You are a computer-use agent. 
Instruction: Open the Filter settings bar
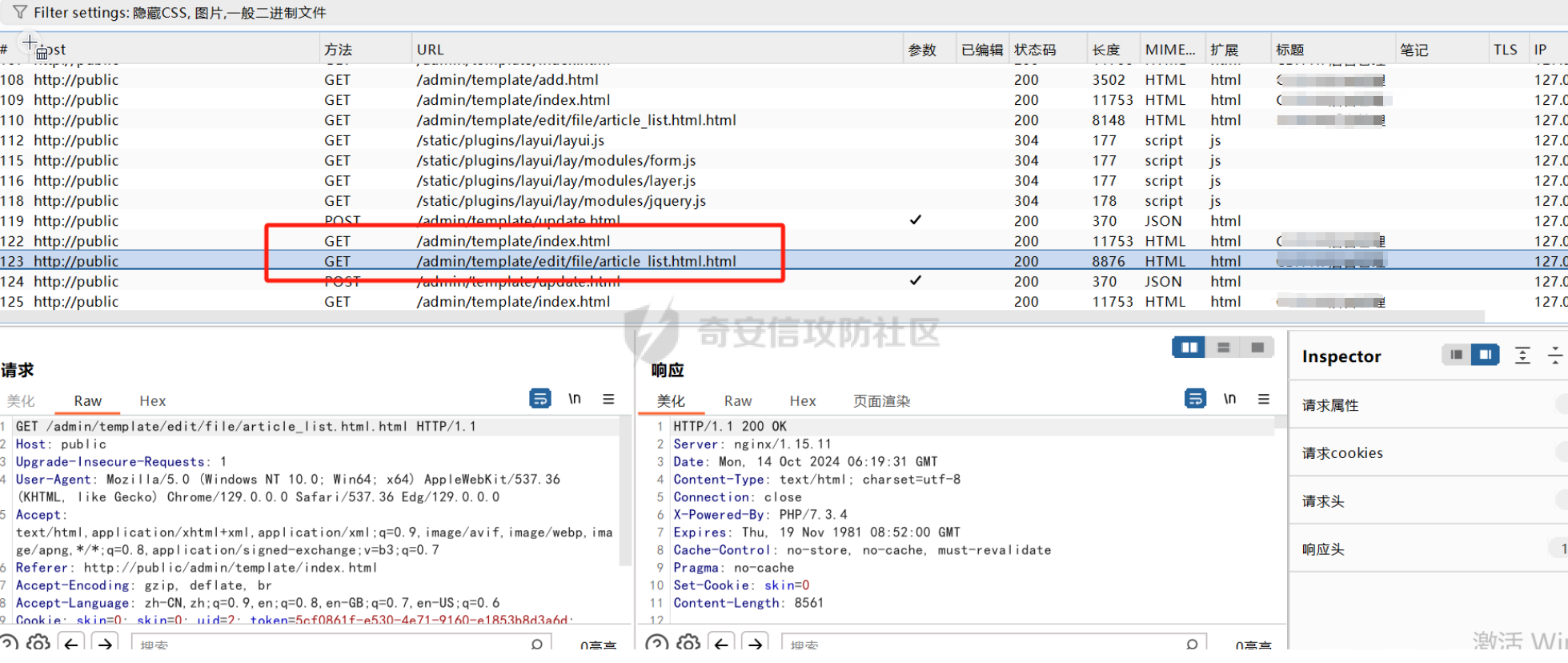784,13
